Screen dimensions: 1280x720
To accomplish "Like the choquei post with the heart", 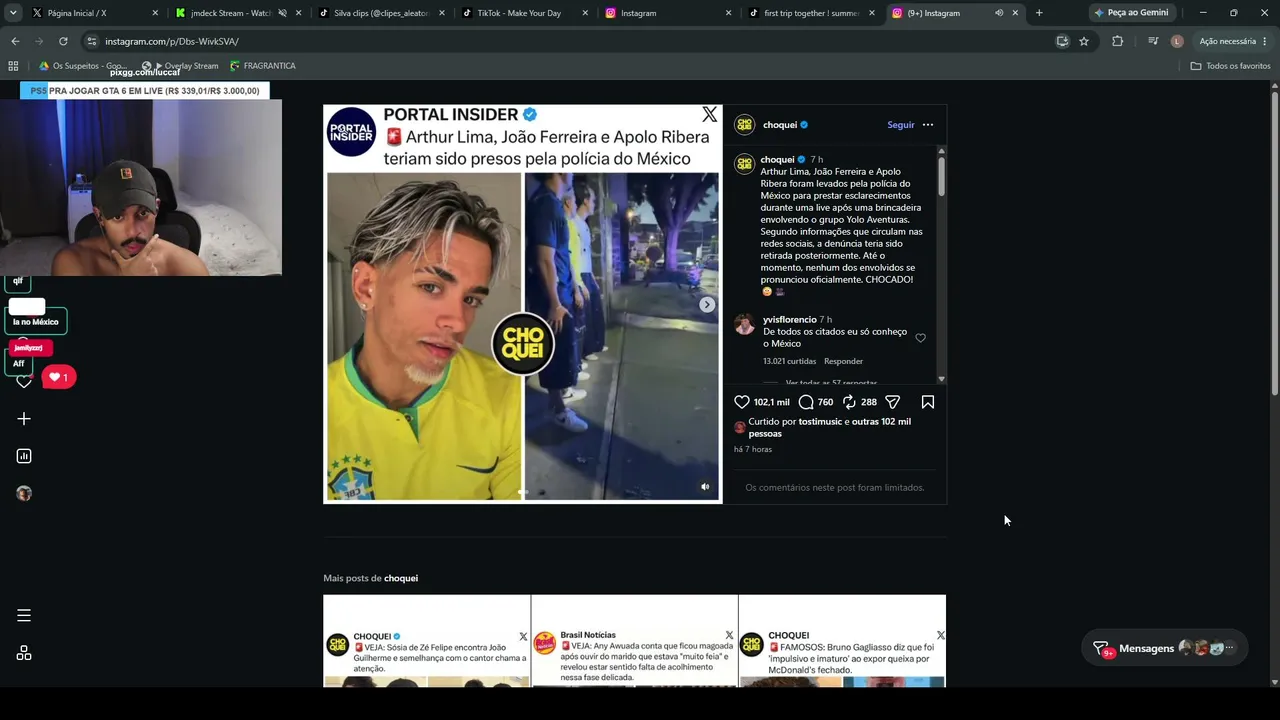I will coord(742,402).
